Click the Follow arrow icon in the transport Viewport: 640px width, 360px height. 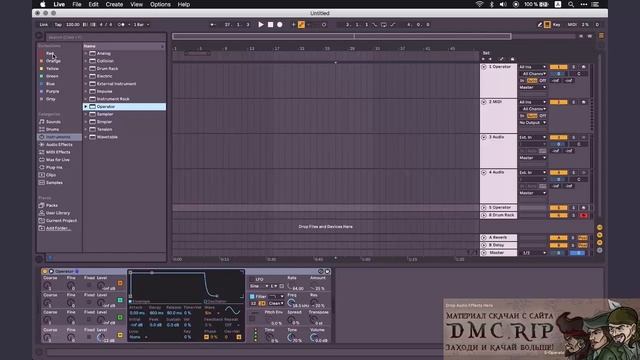213,24
